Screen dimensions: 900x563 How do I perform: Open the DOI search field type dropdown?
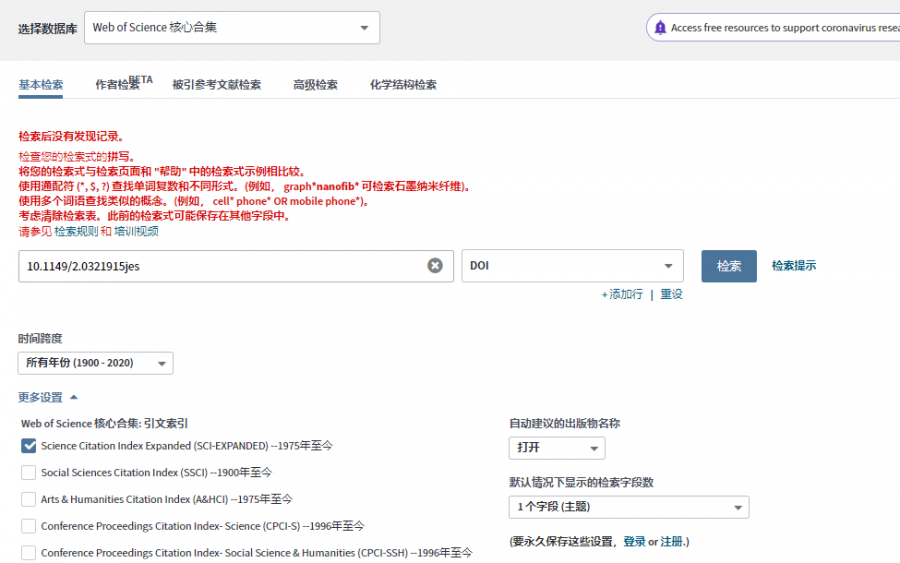tap(572, 266)
